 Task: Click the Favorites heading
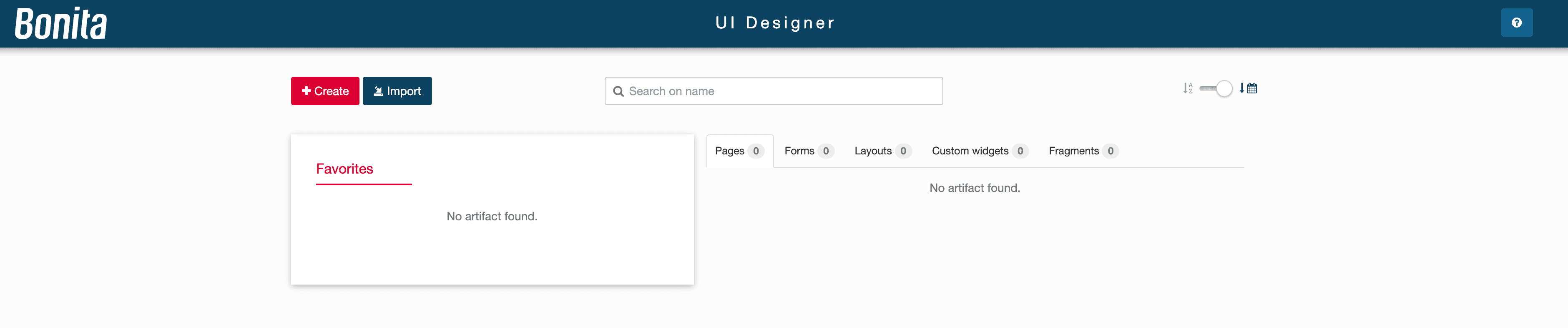tap(344, 169)
